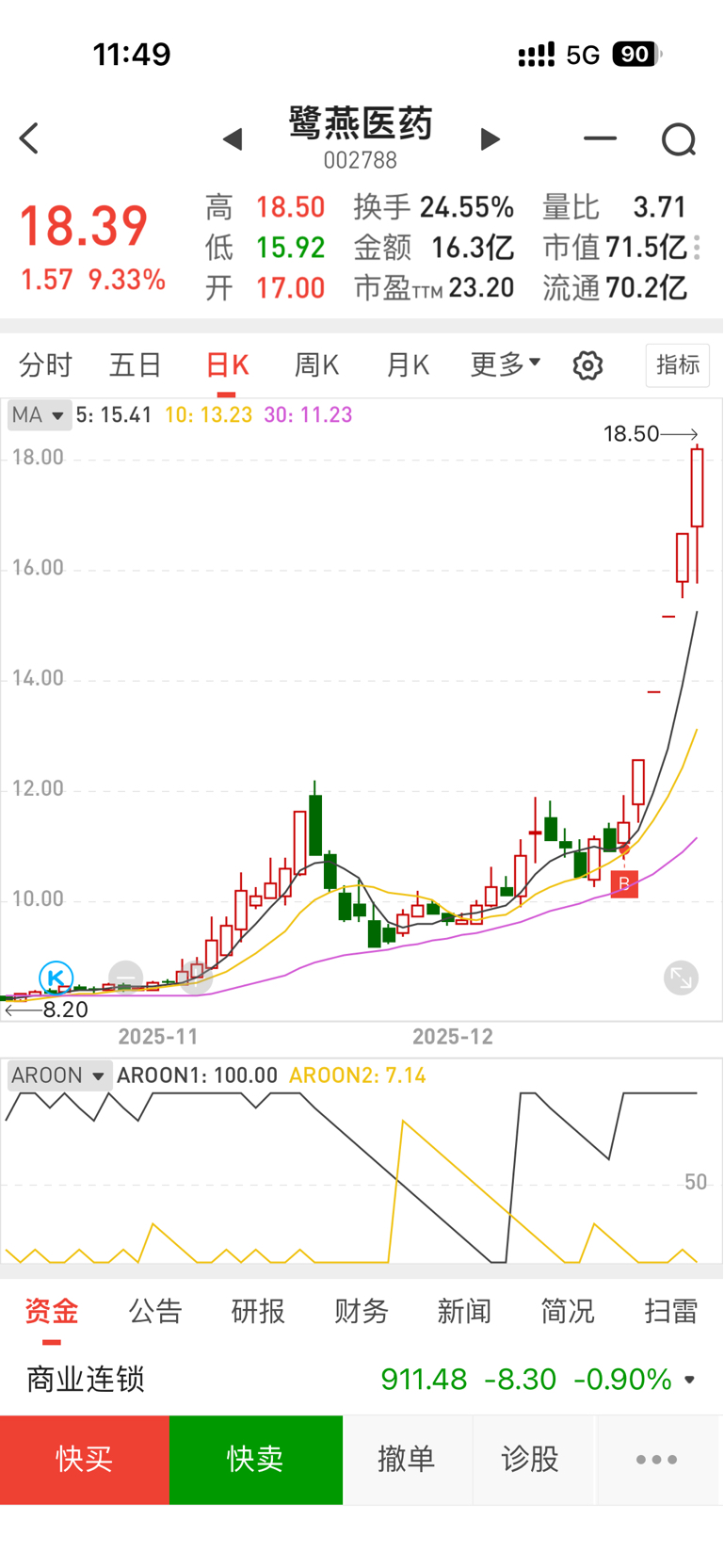Viewport: 724px width, 1568px height.
Task: Tap the sector change percent -0.90%
Action: pyautogui.click(x=622, y=1380)
